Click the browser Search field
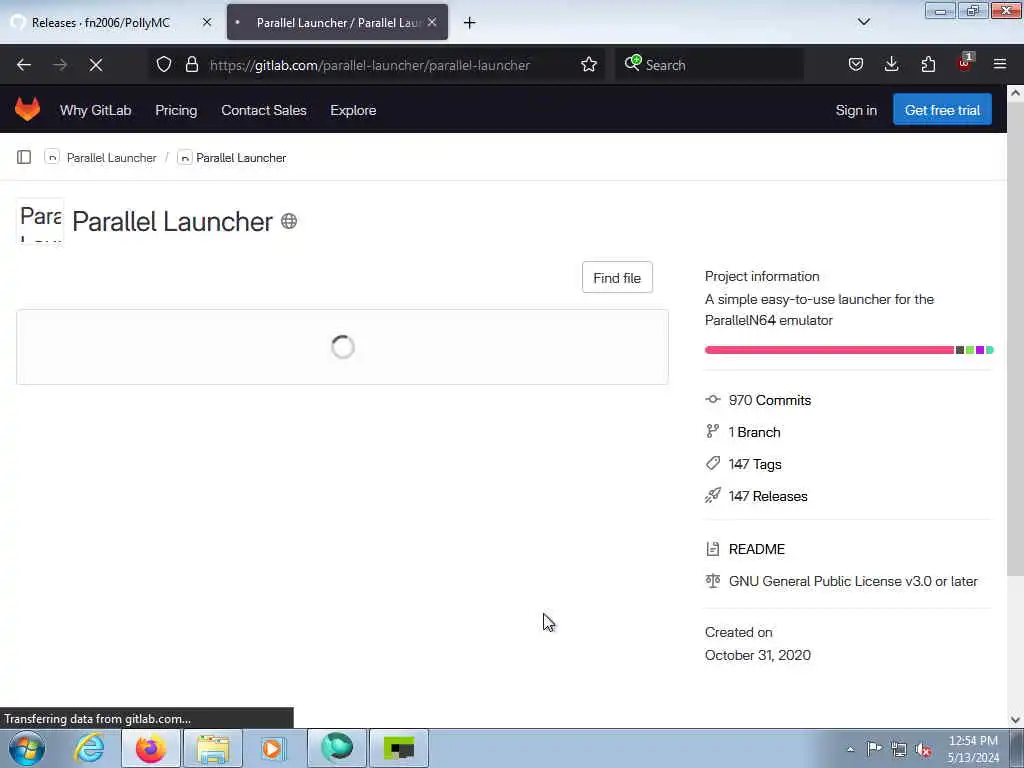 tap(709, 65)
